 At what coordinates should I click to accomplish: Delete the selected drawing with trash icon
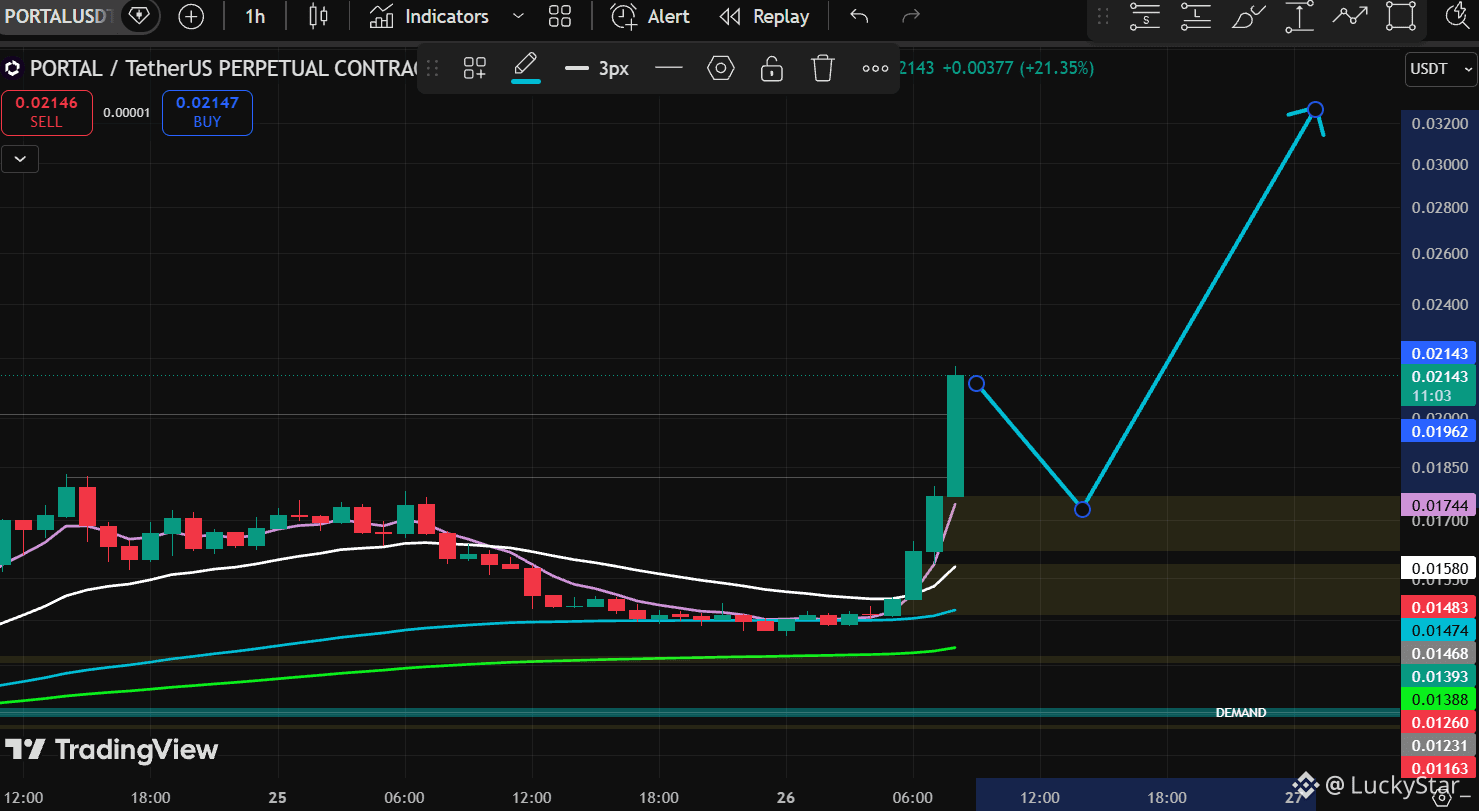pos(822,68)
